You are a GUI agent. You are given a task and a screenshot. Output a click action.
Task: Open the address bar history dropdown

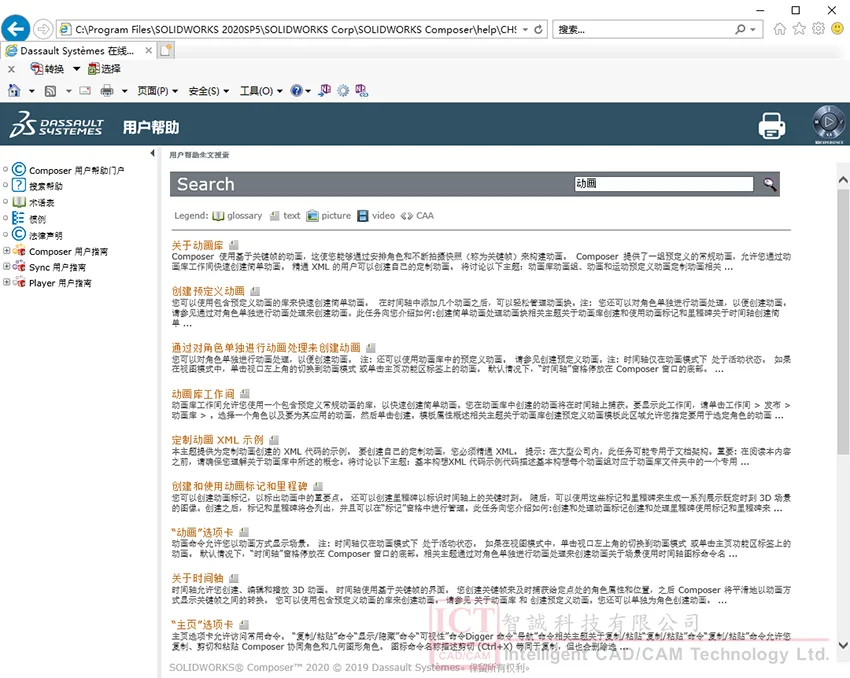[525, 29]
